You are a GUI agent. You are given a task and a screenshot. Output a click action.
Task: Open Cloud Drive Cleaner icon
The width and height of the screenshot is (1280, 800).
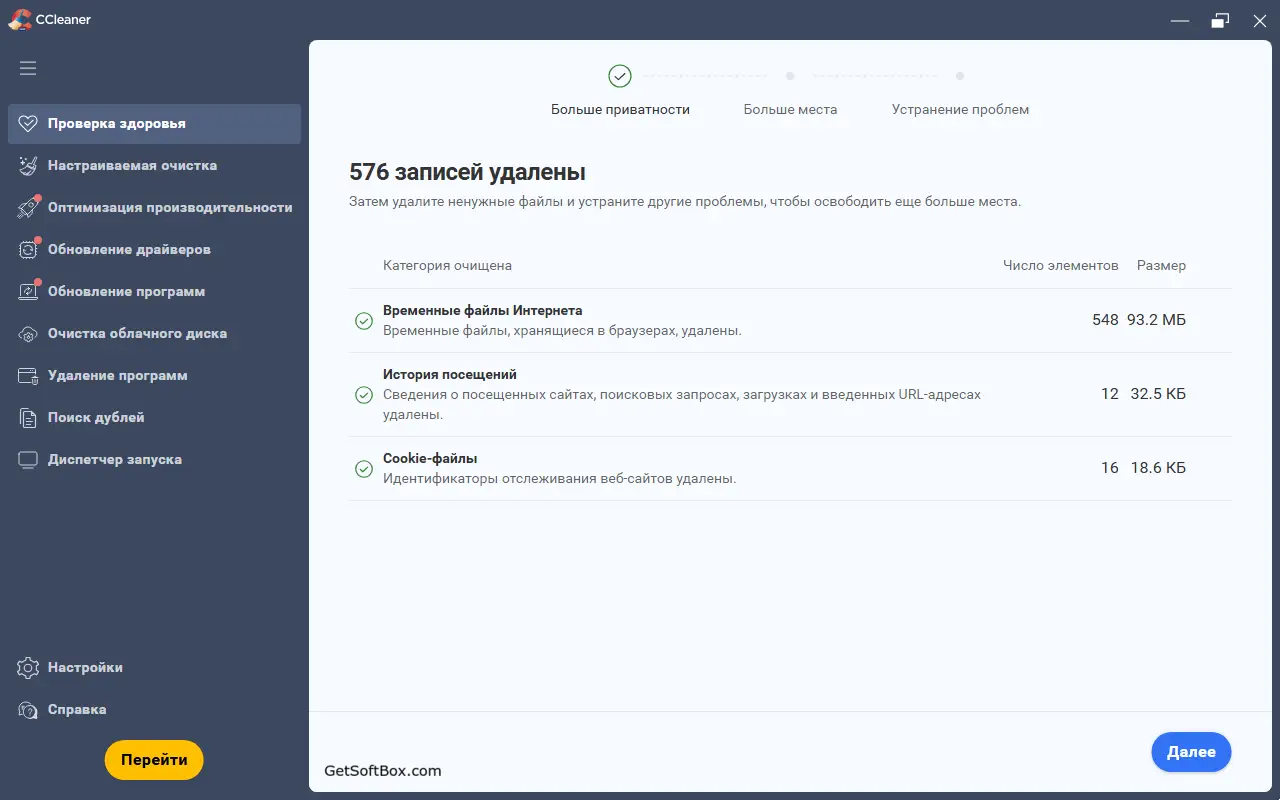[x=28, y=334]
